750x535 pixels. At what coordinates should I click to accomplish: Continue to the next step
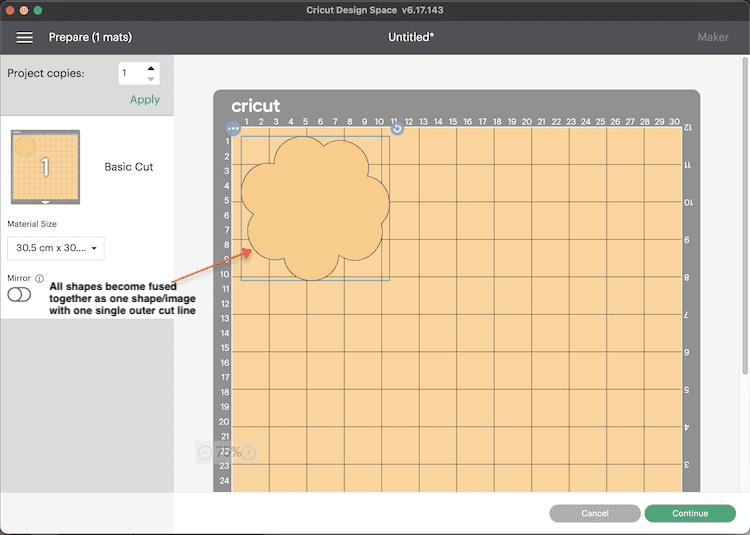[x=690, y=513]
